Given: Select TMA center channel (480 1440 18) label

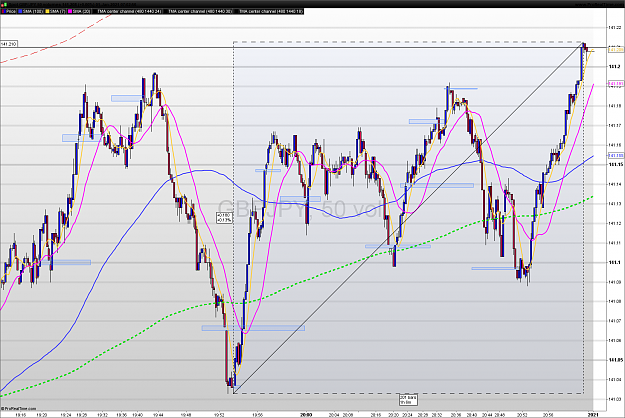Looking at the screenshot, I should (271, 11).
